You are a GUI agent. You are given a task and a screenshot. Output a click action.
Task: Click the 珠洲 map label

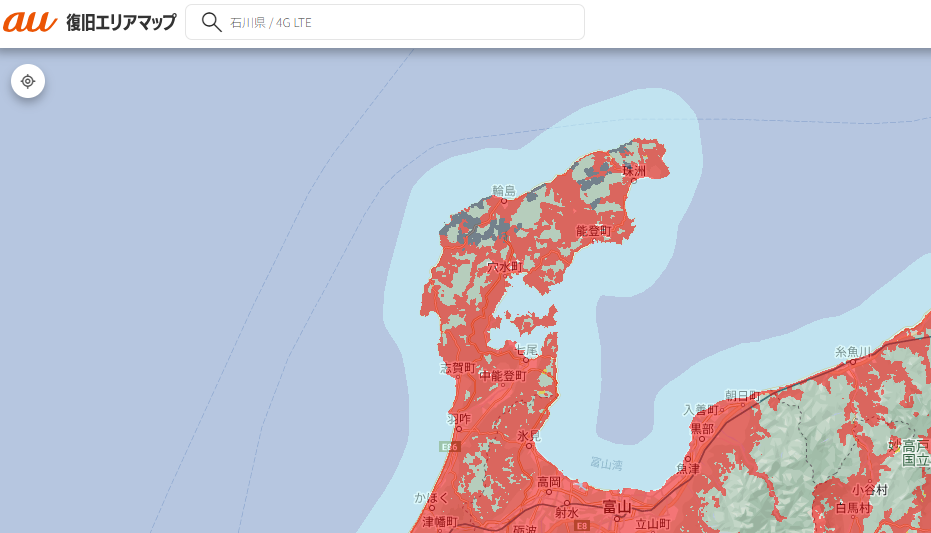coord(634,171)
